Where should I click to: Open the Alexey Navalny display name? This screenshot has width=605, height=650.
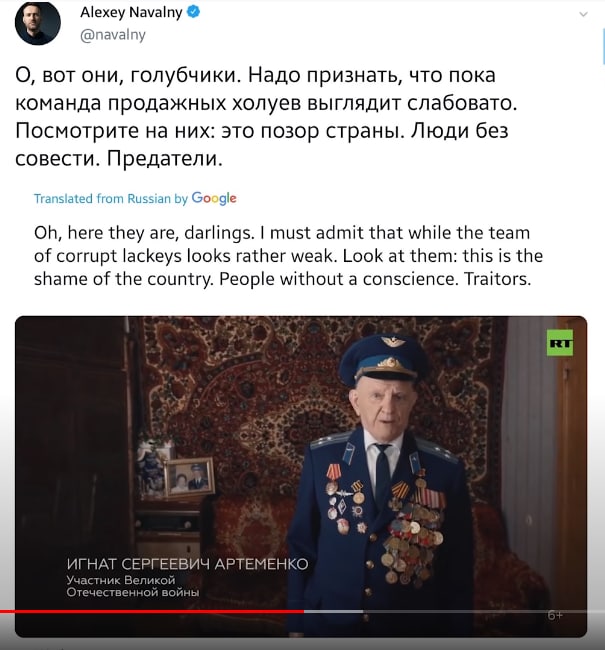click(131, 12)
